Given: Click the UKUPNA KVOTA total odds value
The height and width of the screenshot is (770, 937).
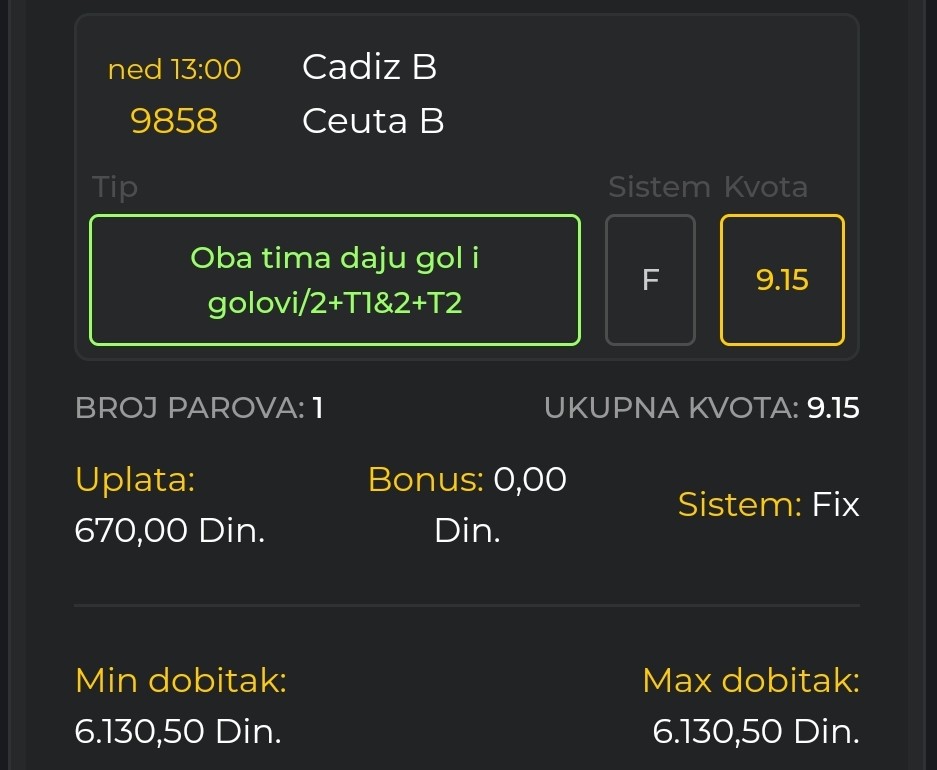Looking at the screenshot, I should point(833,408).
